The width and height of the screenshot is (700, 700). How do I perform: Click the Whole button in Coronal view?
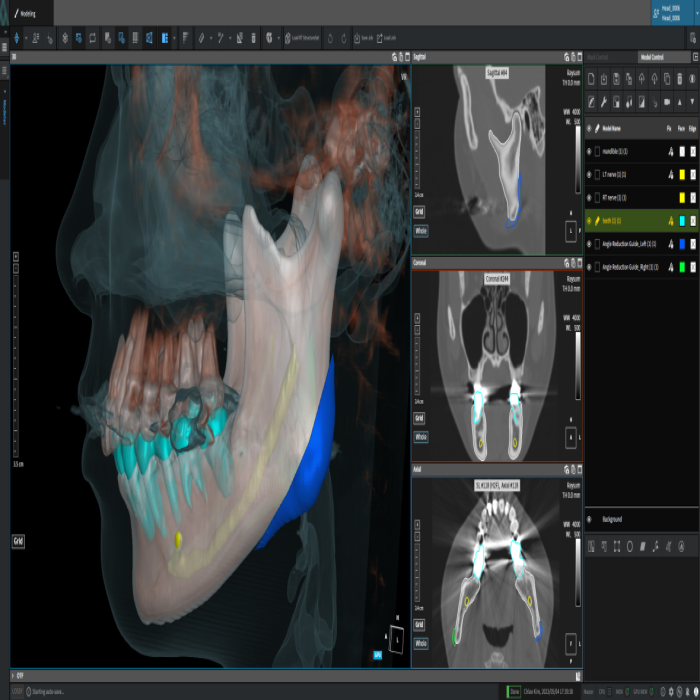pyautogui.click(x=421, y=437)
